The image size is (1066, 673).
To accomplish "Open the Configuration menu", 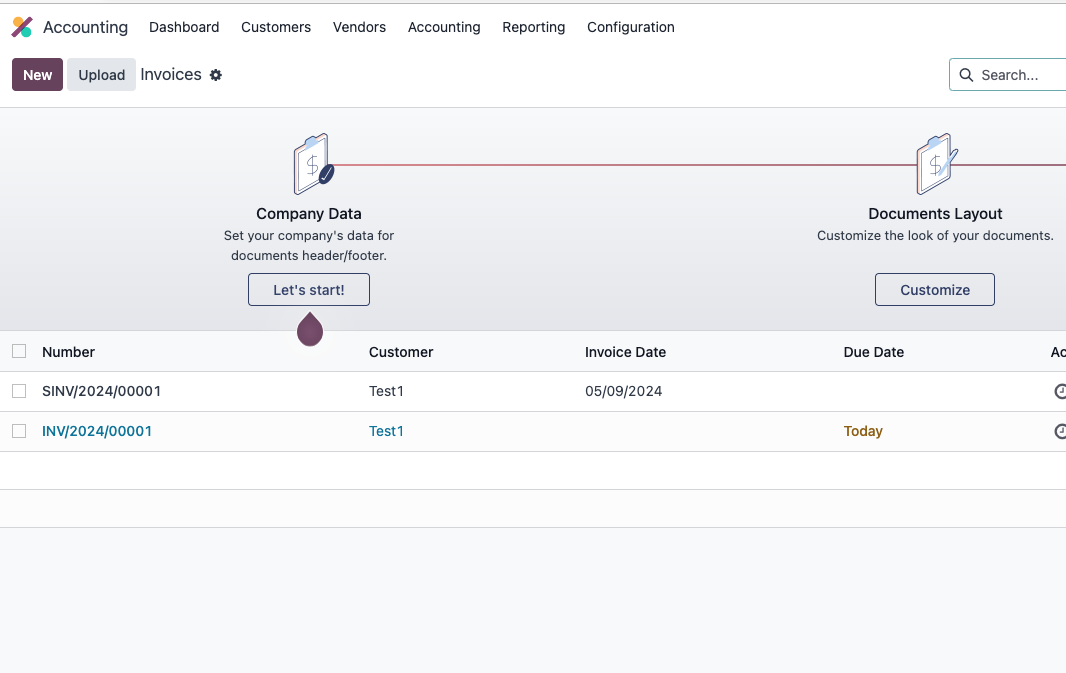I will (x=631, y=27).
